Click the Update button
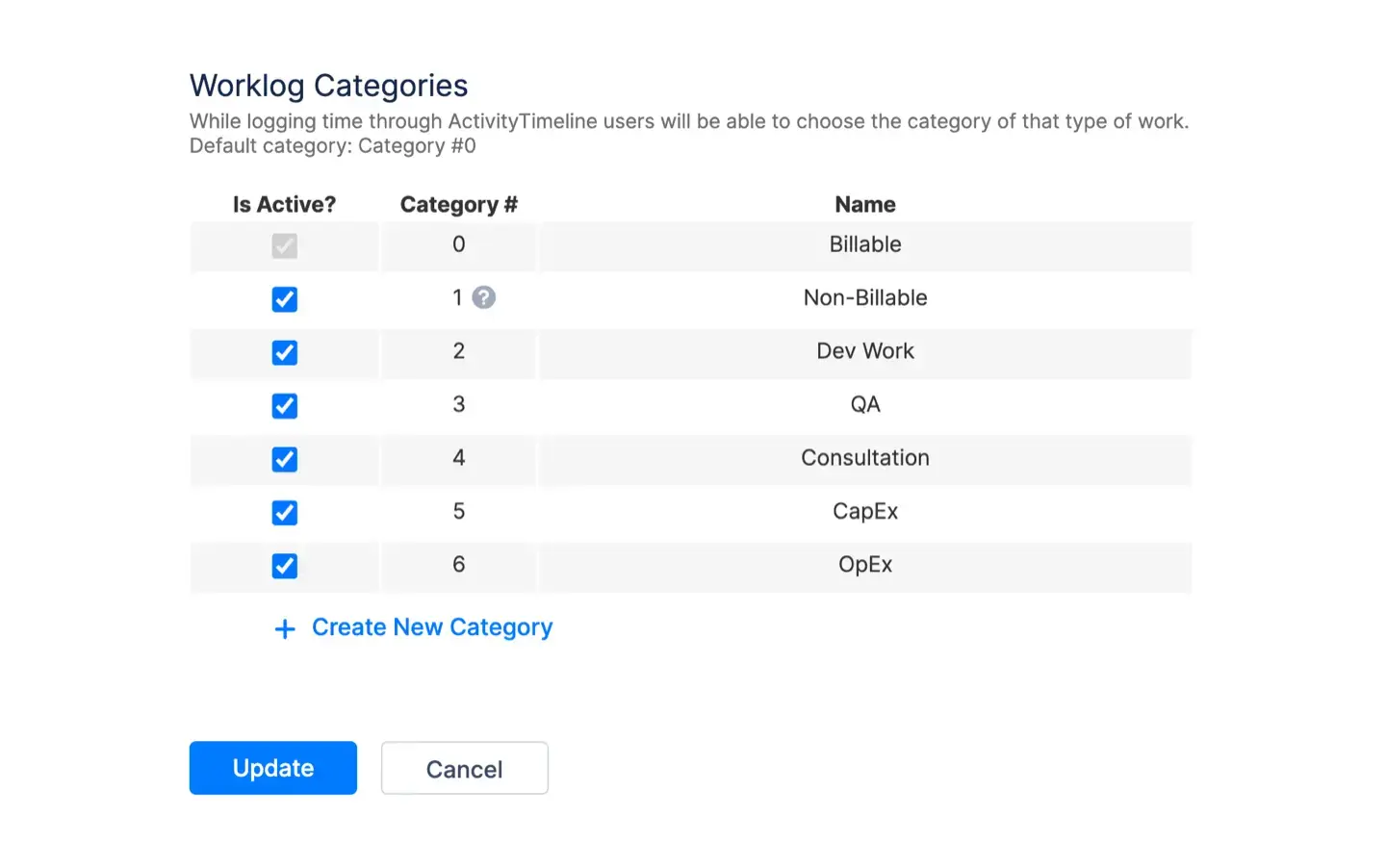 coord(272,768)
